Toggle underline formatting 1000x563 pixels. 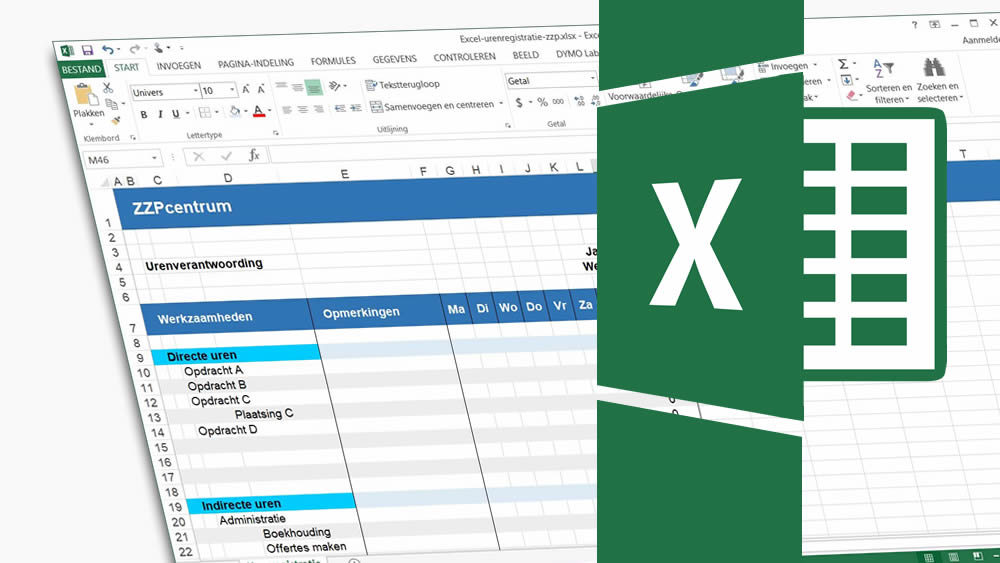(x=175, y=113)
